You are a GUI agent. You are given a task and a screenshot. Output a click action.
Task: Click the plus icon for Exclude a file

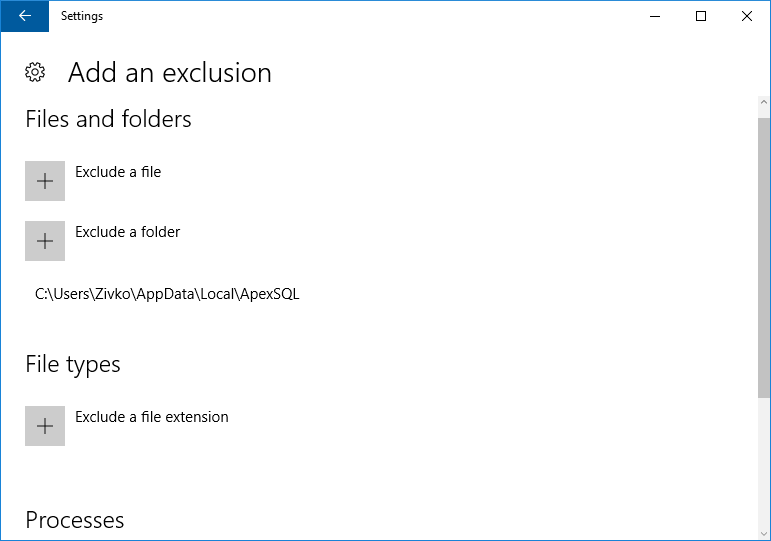coord(45,181)
